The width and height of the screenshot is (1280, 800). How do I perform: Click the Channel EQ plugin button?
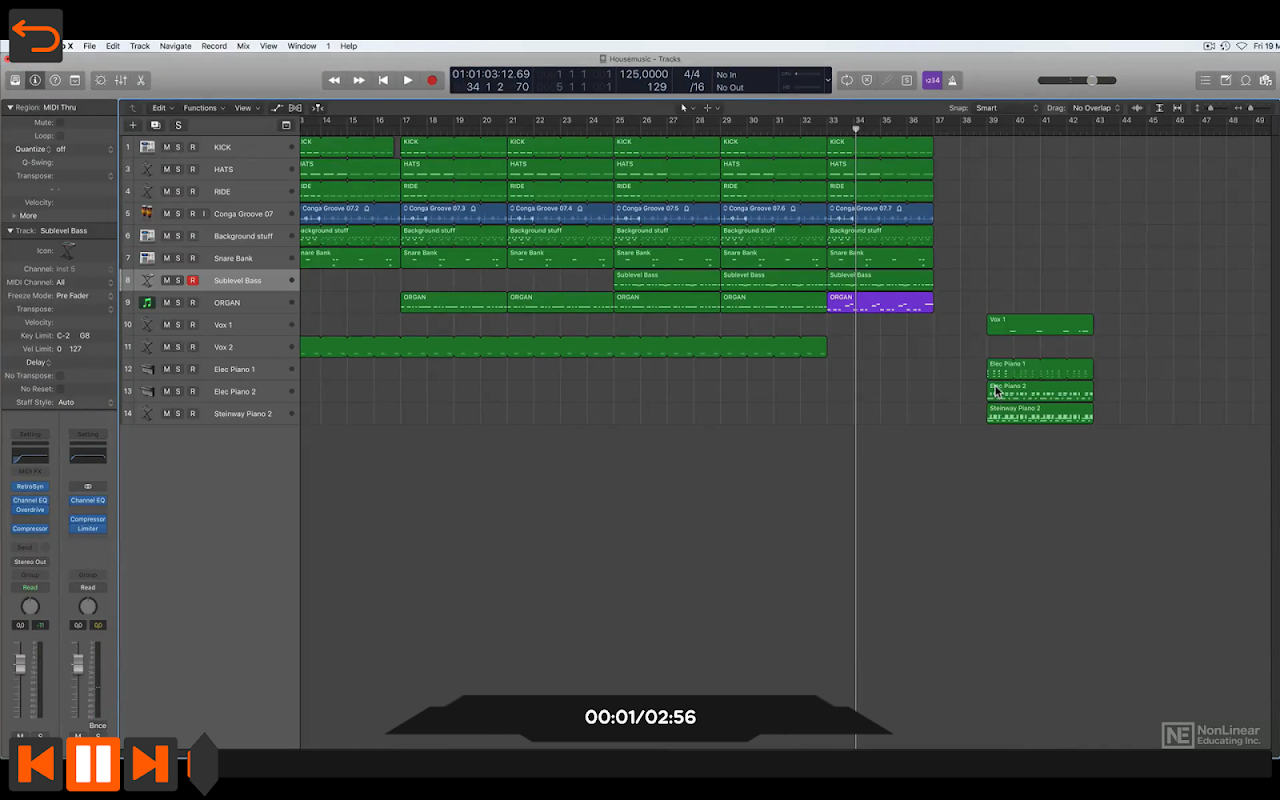click(30, 500)
